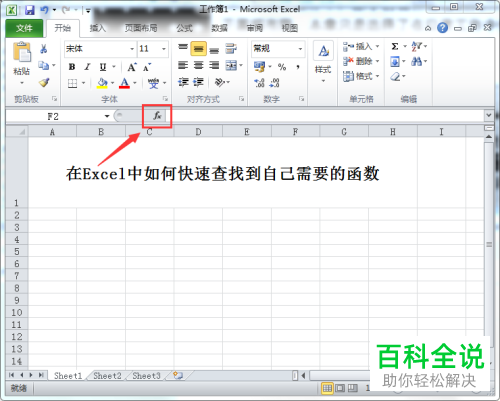The height and width of the screenshot is (401, 500).
Task: Switch to Page Layout (页面布局) tab
Action: [x=141, y=28]
